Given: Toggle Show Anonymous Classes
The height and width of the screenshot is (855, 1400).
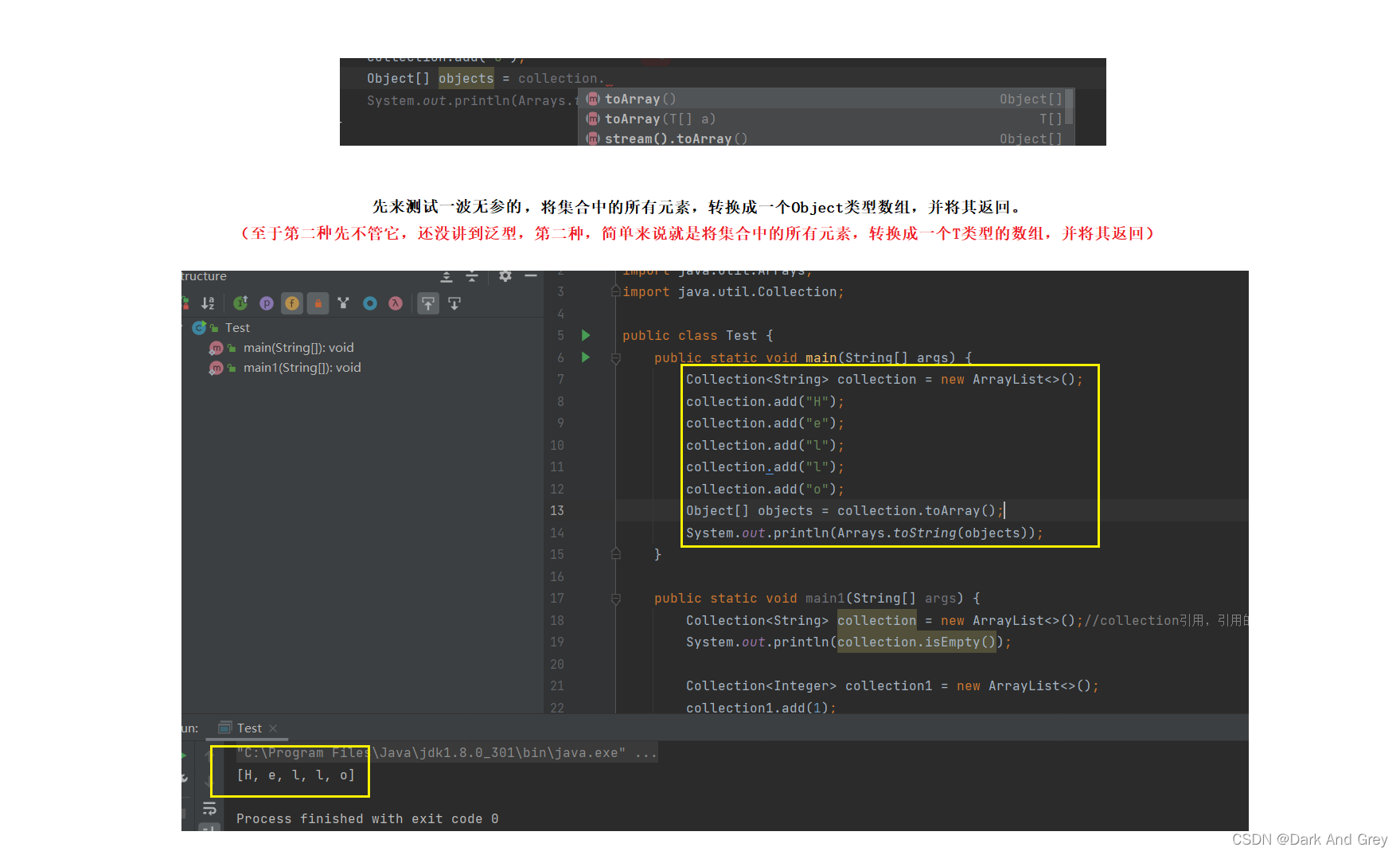Looking at the screenshot, I should pos(344,303).
